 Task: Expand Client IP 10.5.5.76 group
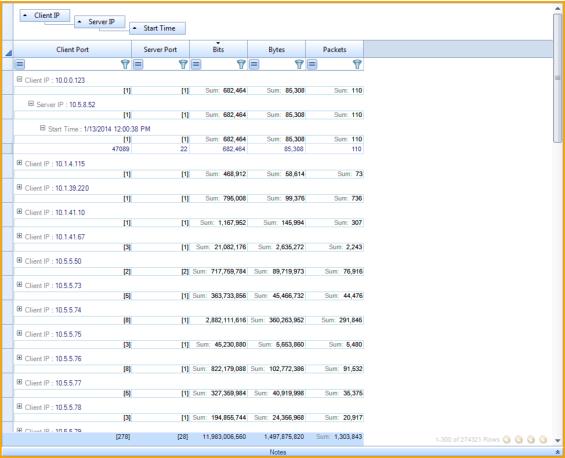click(19, 358)
